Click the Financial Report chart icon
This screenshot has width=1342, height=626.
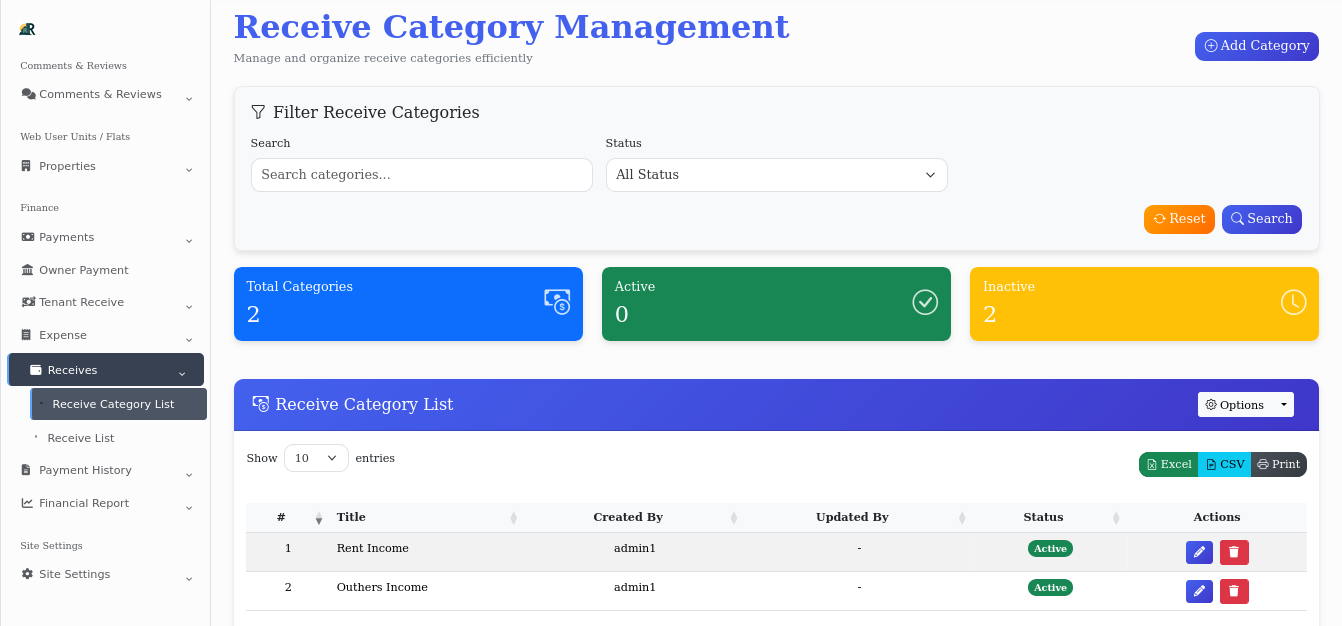[x=27, y=503]
